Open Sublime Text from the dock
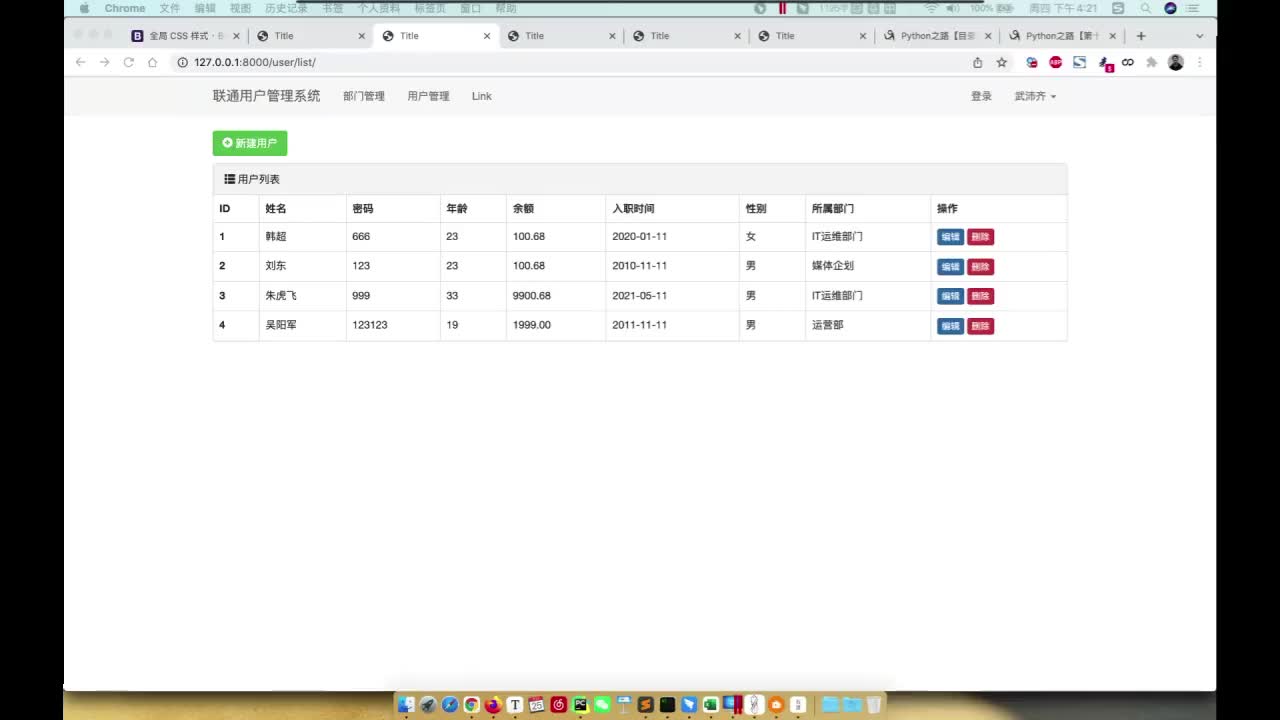 [646, 704]
